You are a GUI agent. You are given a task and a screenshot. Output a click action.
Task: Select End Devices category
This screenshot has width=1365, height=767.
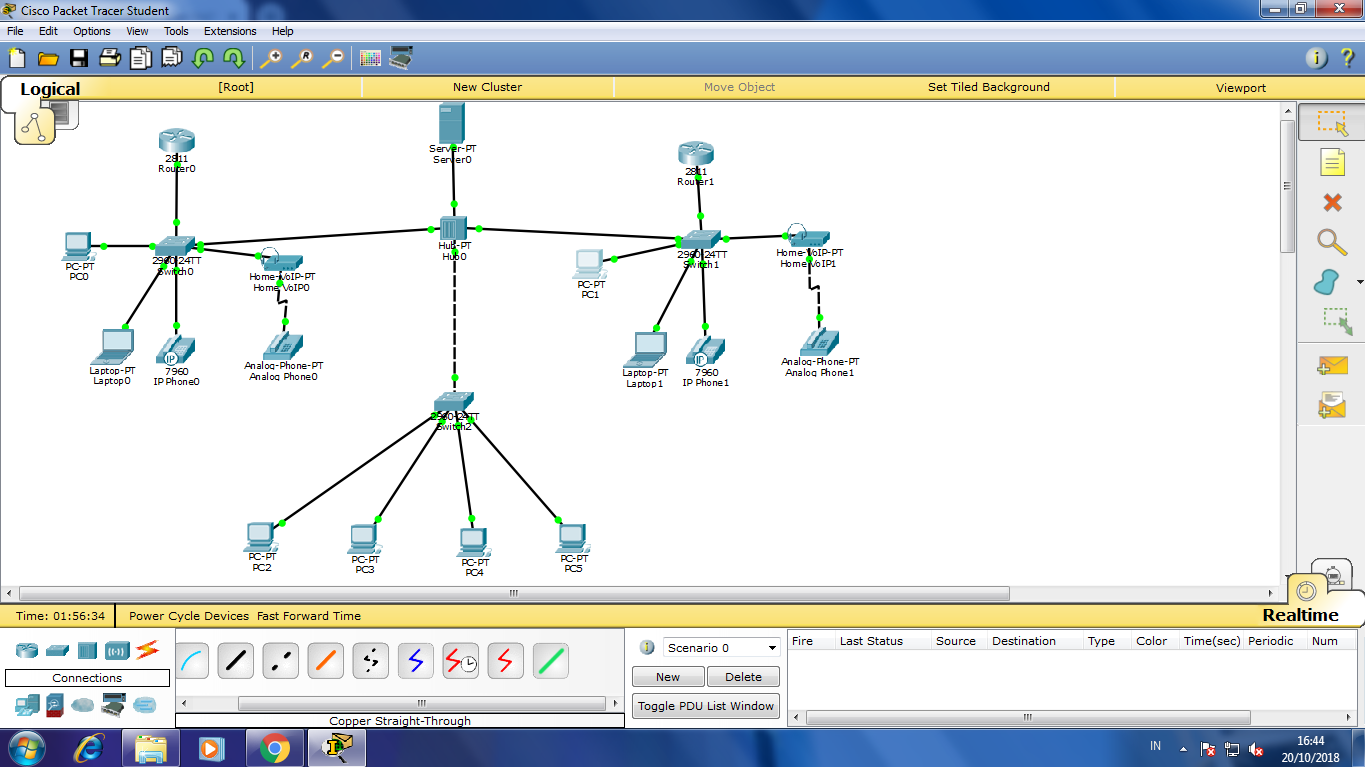coord(27,705)
